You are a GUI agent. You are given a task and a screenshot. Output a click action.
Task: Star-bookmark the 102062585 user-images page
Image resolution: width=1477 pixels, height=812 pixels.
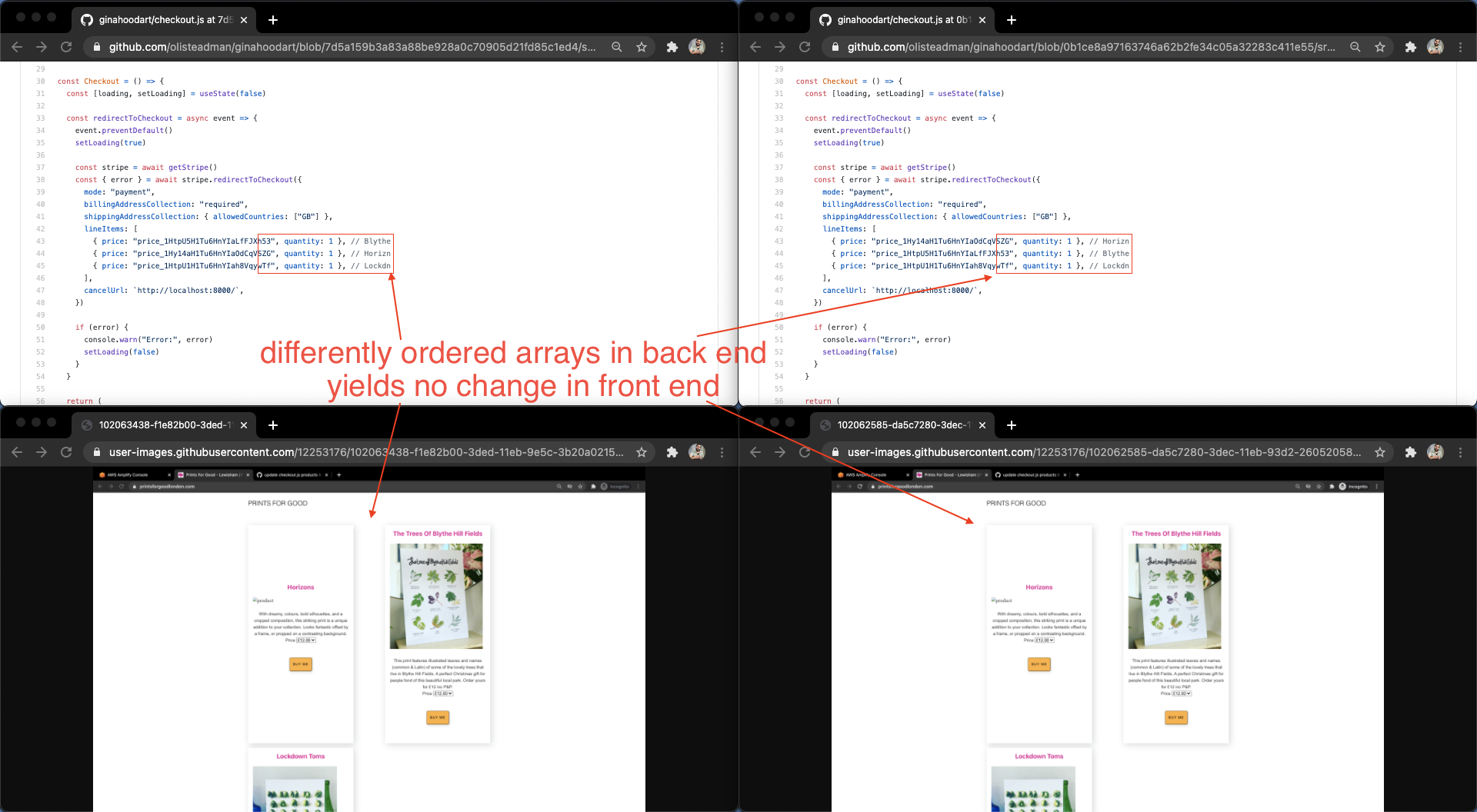pos(1380,452)
